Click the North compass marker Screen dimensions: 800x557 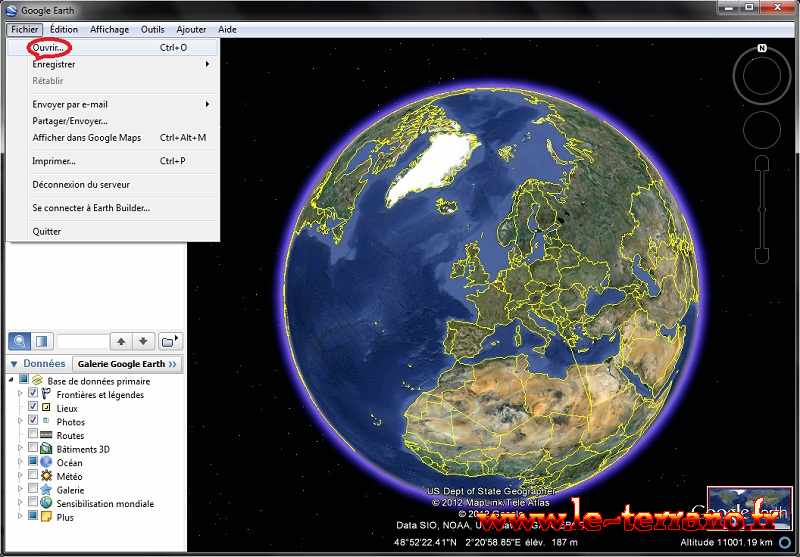click(x=762, y=48)
